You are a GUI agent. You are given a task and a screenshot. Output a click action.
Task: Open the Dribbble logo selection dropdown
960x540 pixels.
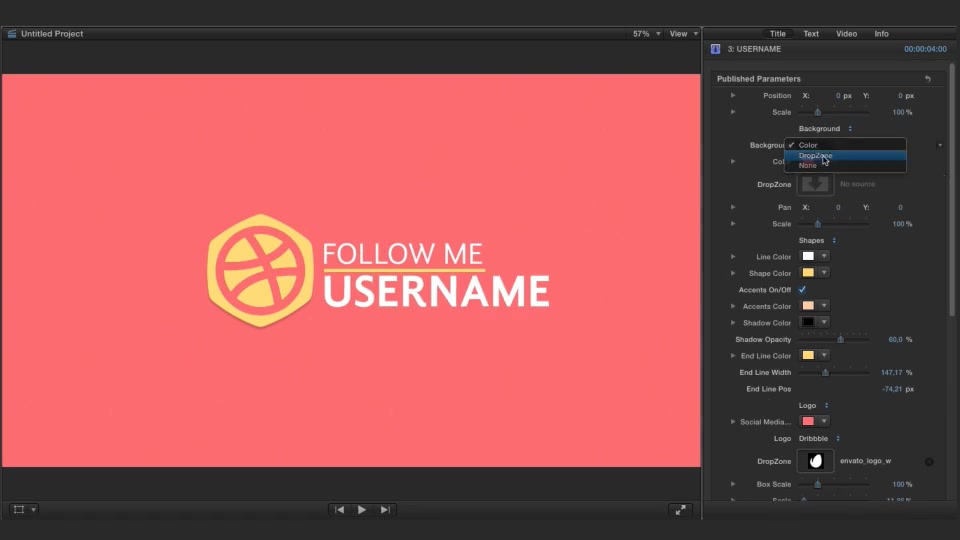819,438
